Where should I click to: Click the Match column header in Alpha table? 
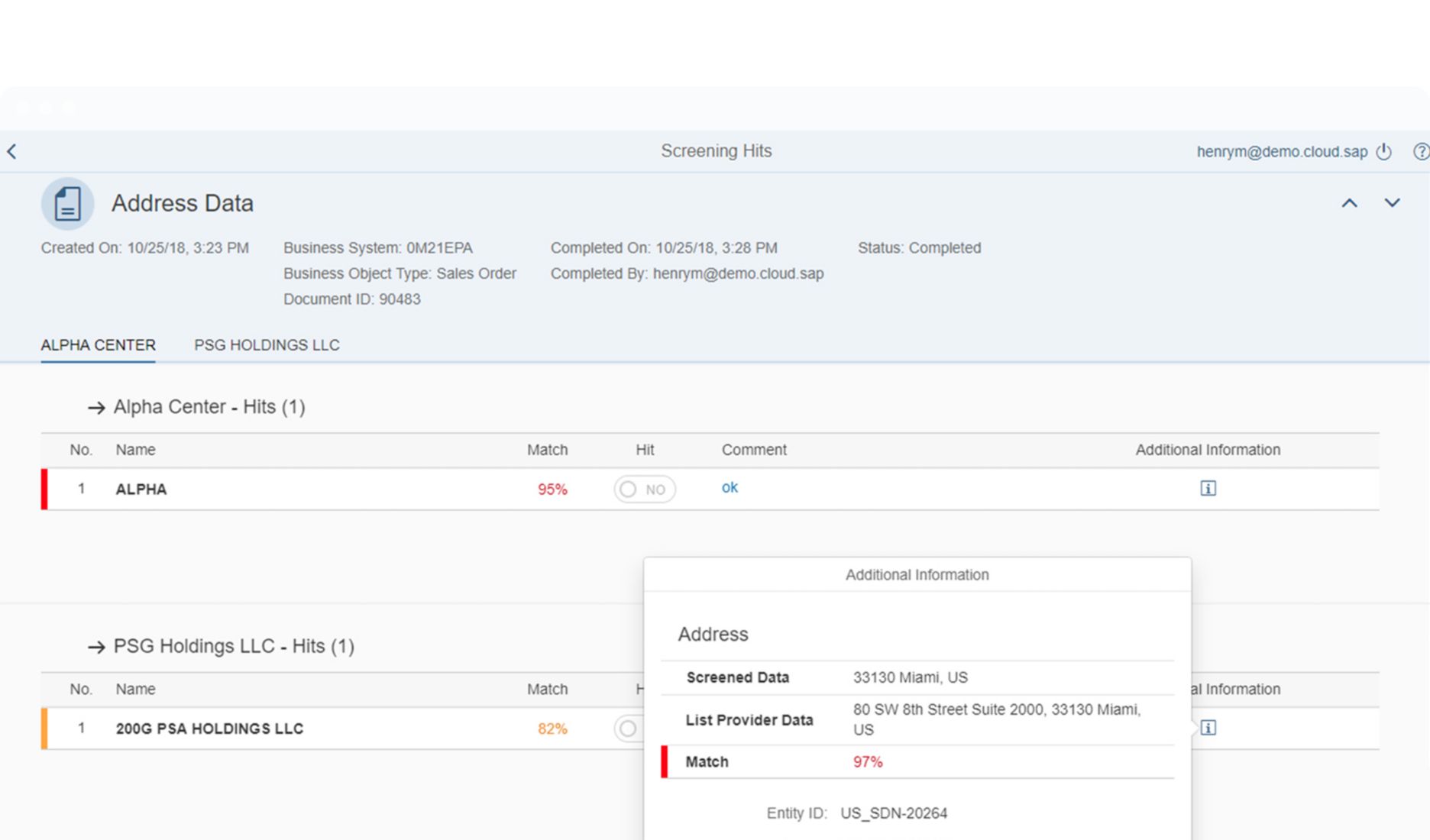tap(547, 450)
